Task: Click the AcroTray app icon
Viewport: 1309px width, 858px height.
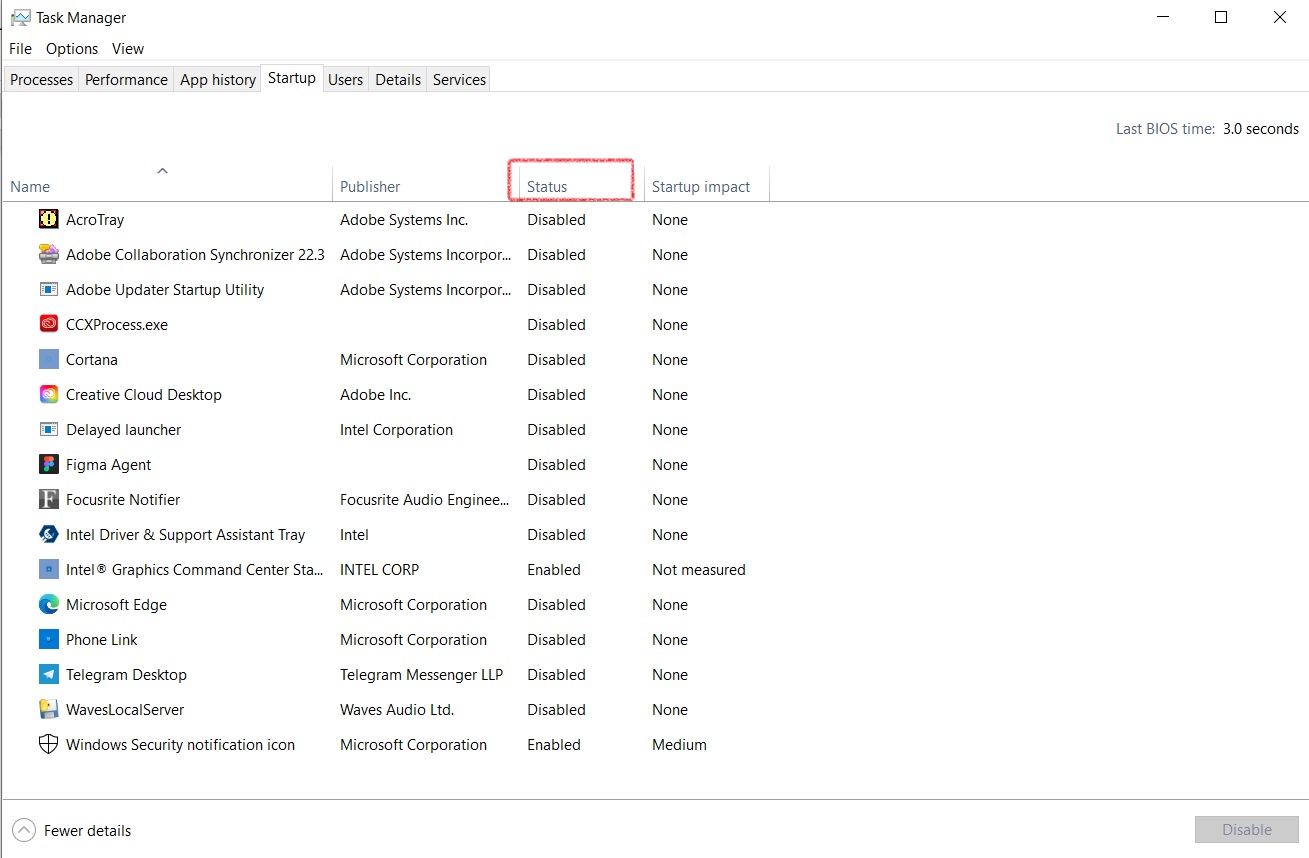Action: 48,219
